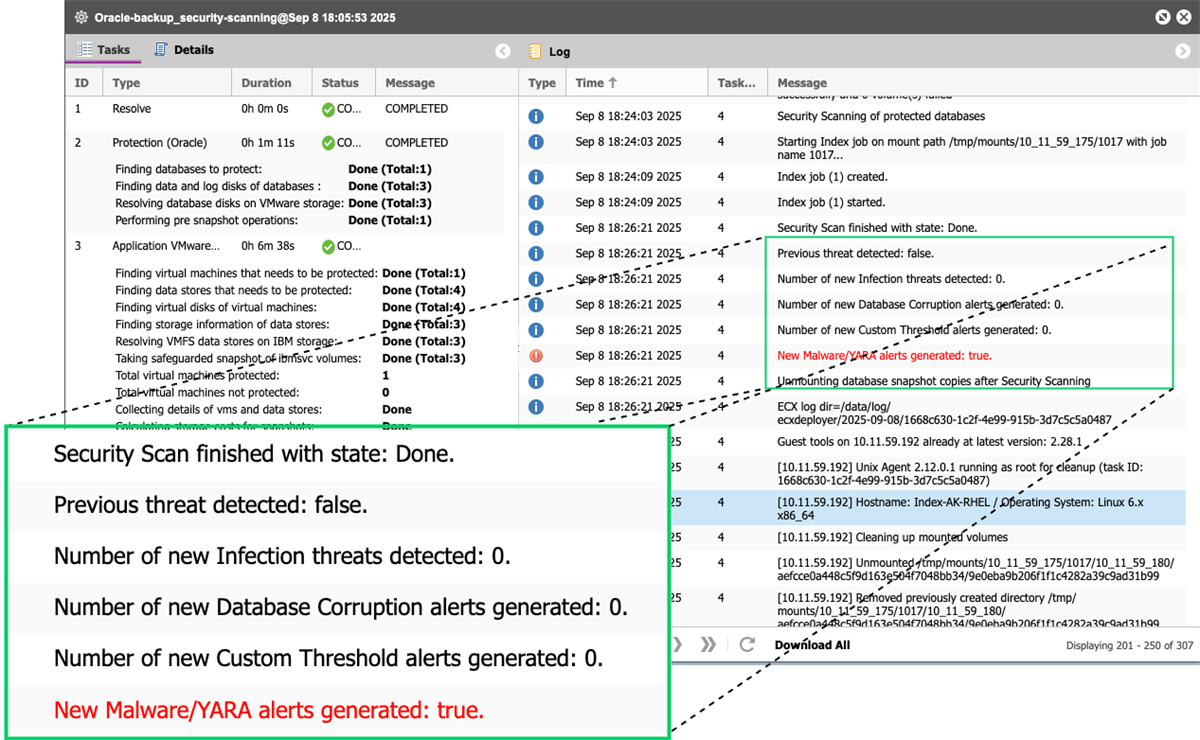
Task: Click the info icon beside 'Previous threat detected: false'
Action: coord(537,253)
